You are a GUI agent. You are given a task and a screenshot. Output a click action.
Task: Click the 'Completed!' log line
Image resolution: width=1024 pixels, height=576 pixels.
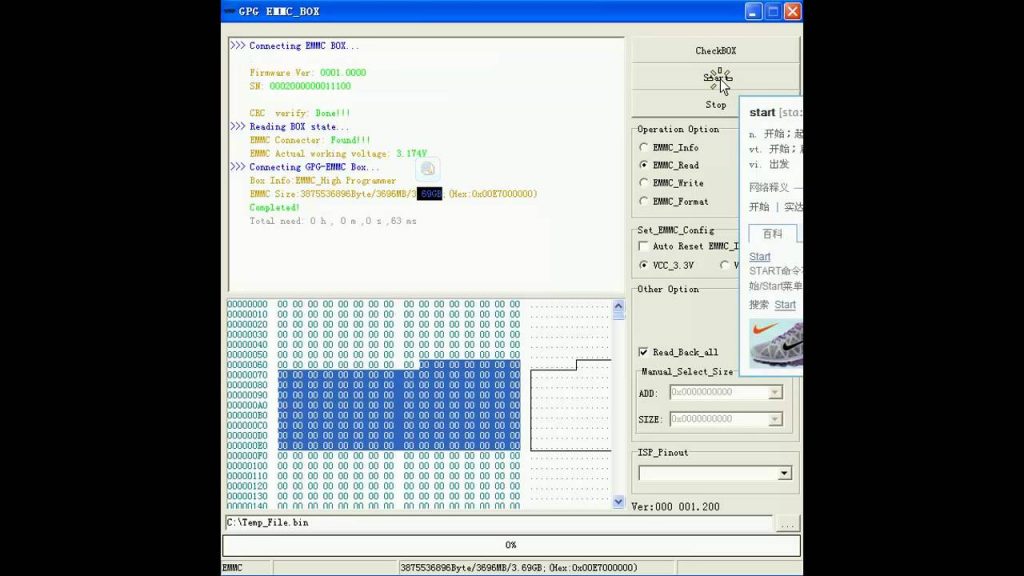pos(274,208)
